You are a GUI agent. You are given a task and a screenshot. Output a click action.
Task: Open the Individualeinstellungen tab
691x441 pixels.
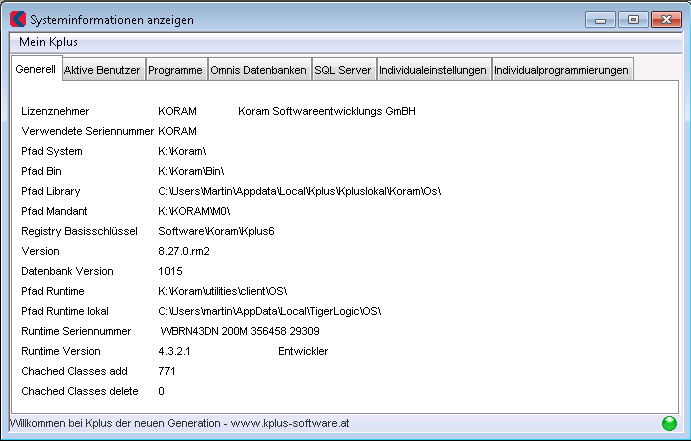(432, 70)
